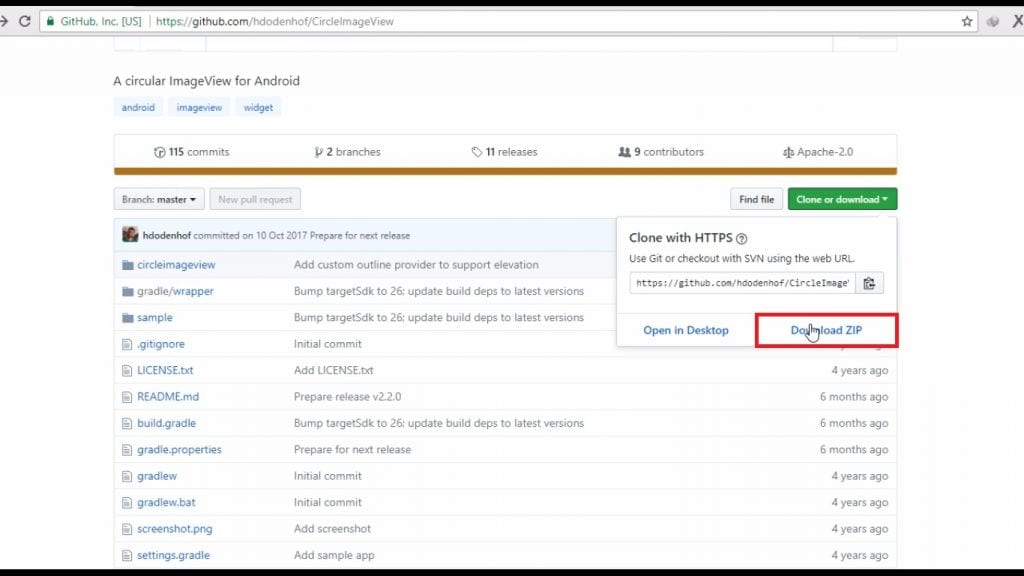
Task: Open the README.md file link
Action: tap(168, 397)
